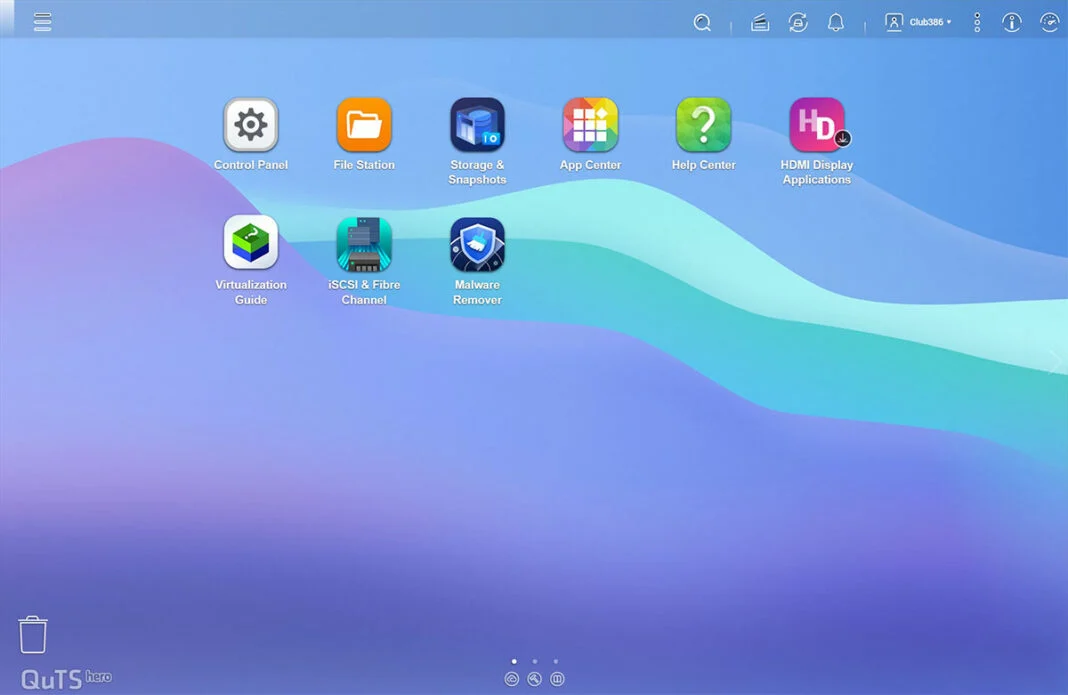Expand the Club386 user dropdown
1068x695 pixels.
919,22
